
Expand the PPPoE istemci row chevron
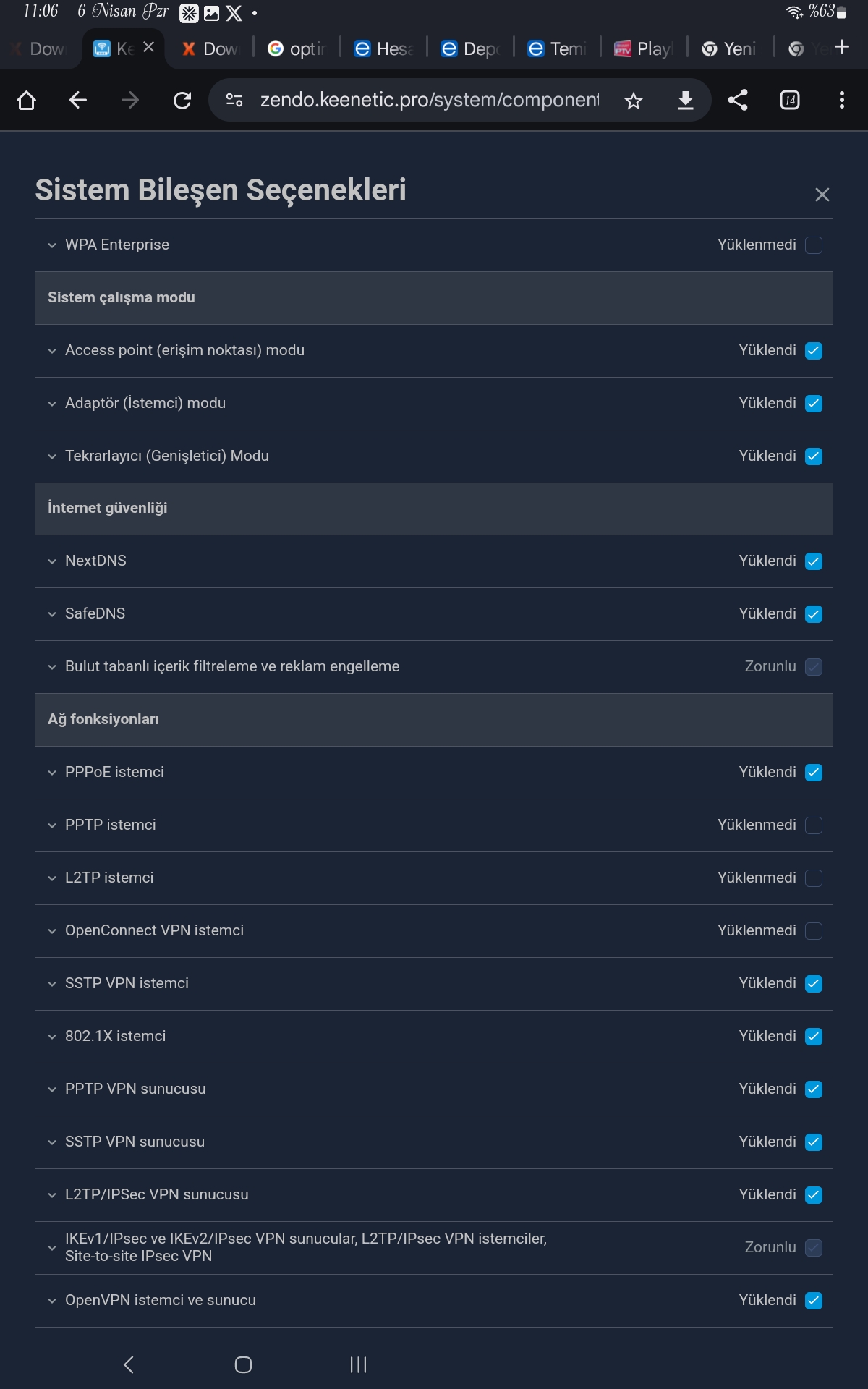[52, 773]
